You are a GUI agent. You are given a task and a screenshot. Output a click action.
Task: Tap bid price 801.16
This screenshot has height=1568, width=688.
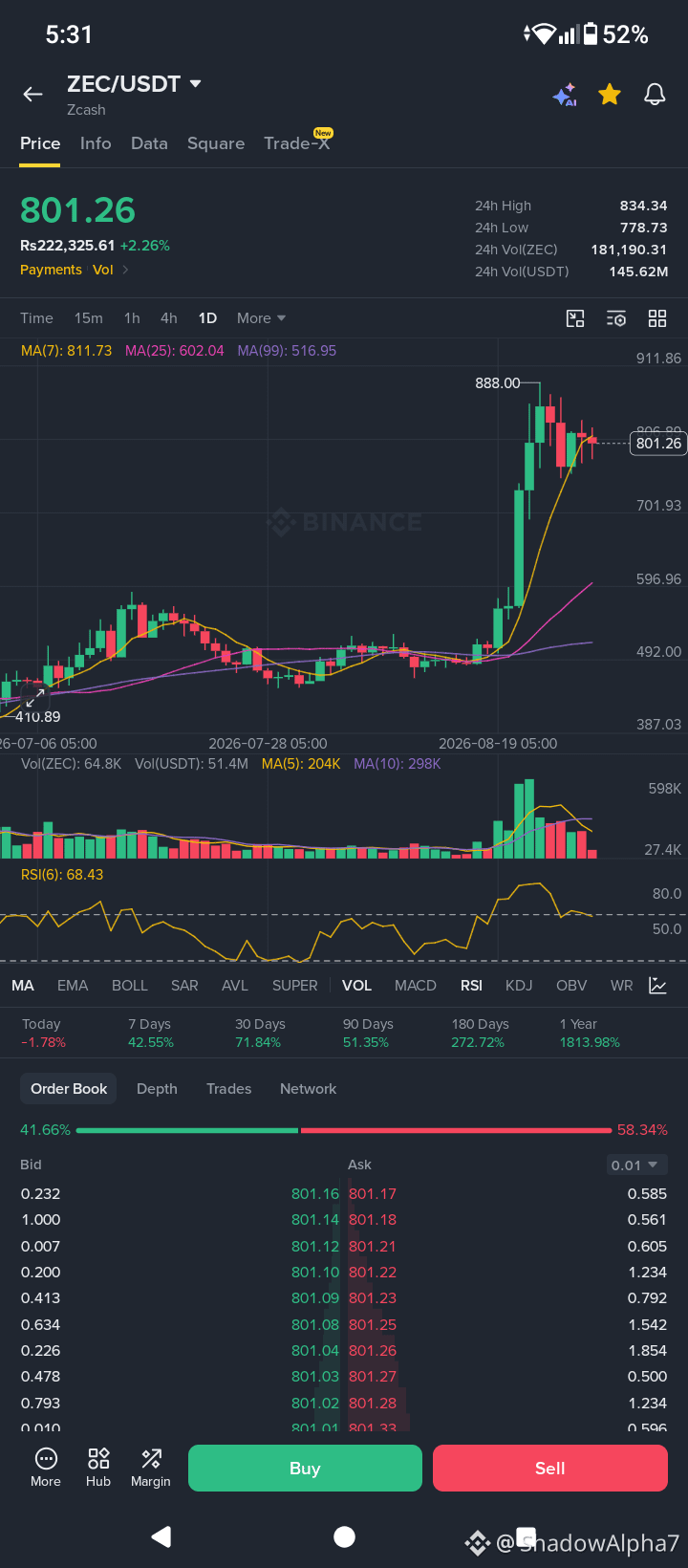(x=315, y=1194)
